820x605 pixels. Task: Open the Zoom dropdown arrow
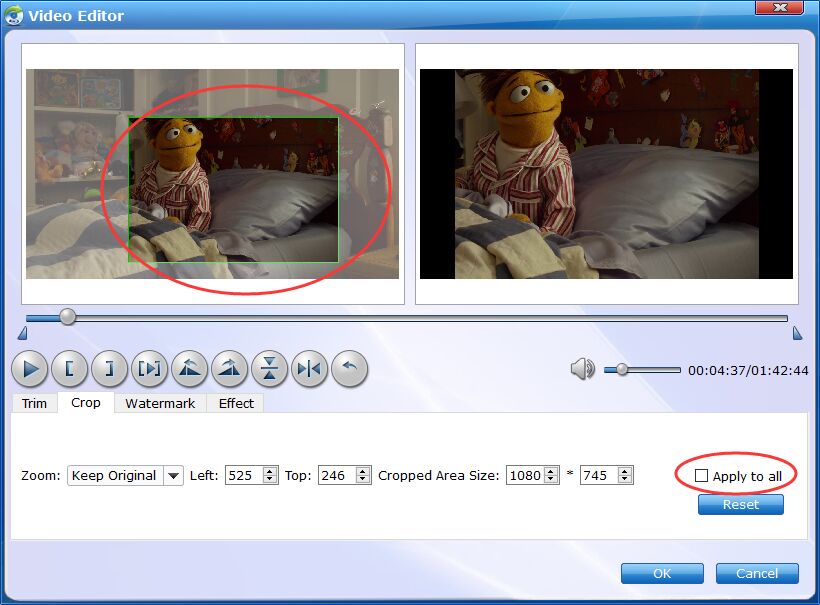click(x=173, y=476)
